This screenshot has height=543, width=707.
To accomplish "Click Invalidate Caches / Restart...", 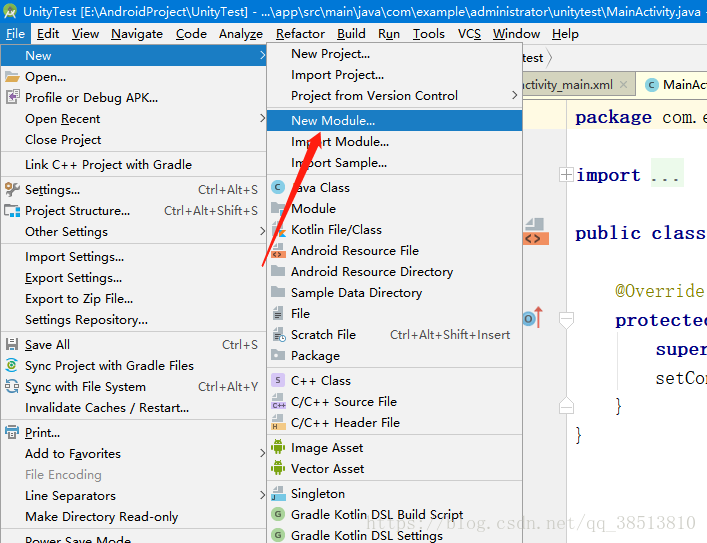I will tap(133, 408).
